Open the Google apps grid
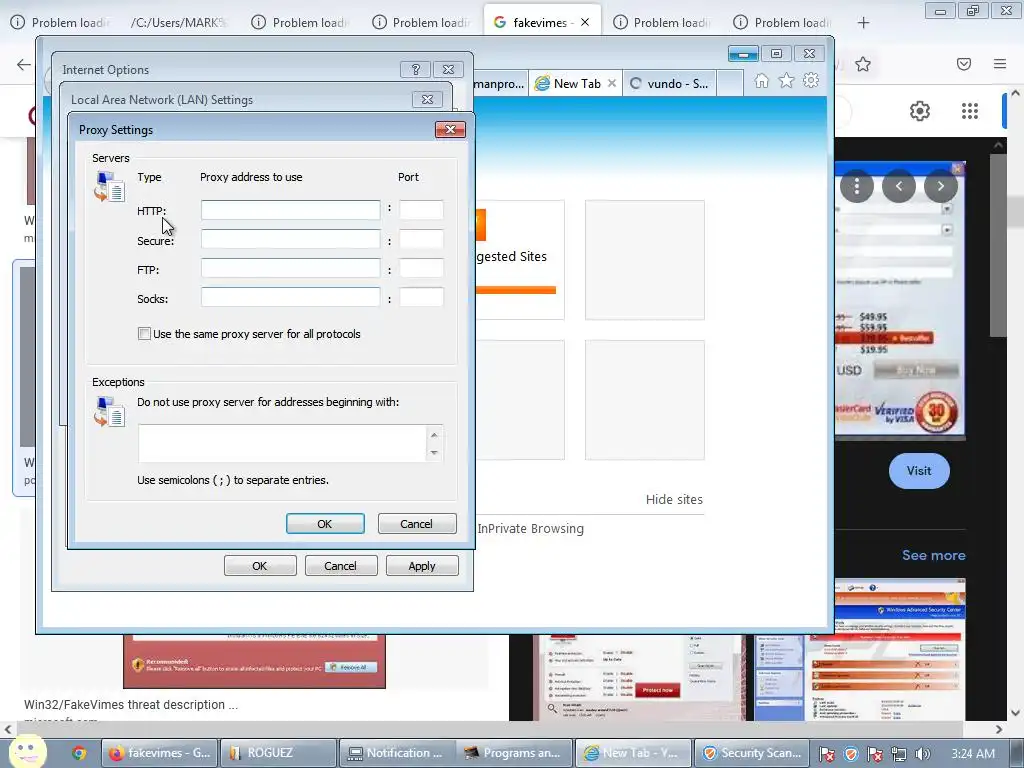 [x=970, y=111]
